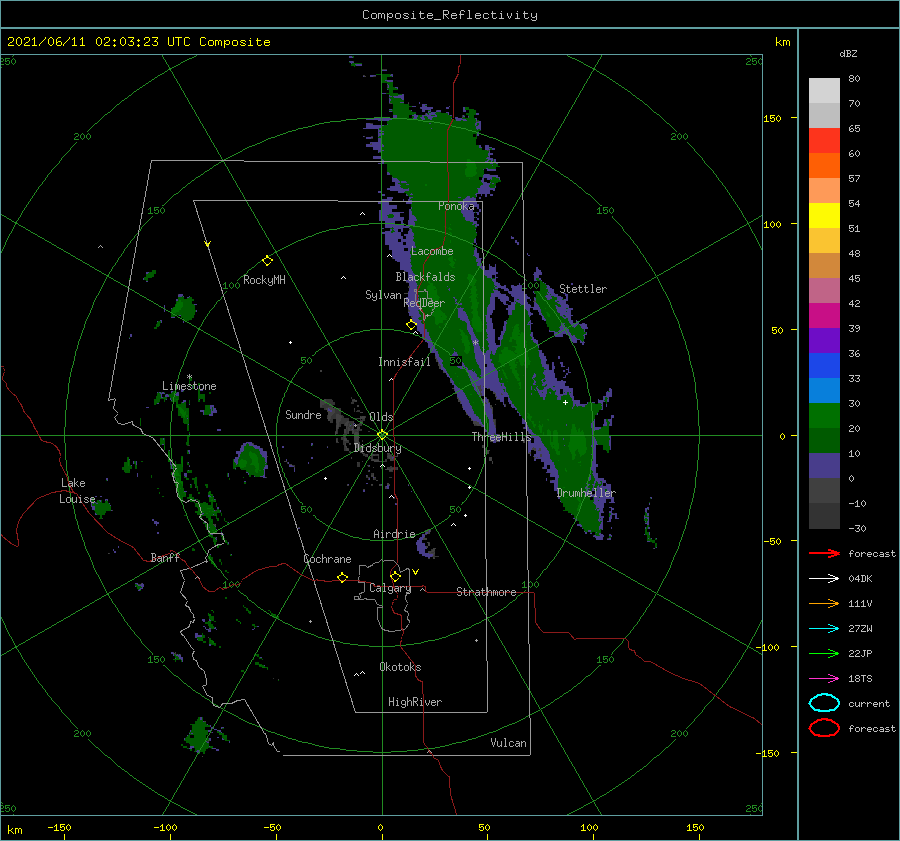Click the Composite_Reflectivity title text
Image resolution: width=900 pixels, height=841 pixels.
pyautogui.click(x=449, y=15)
